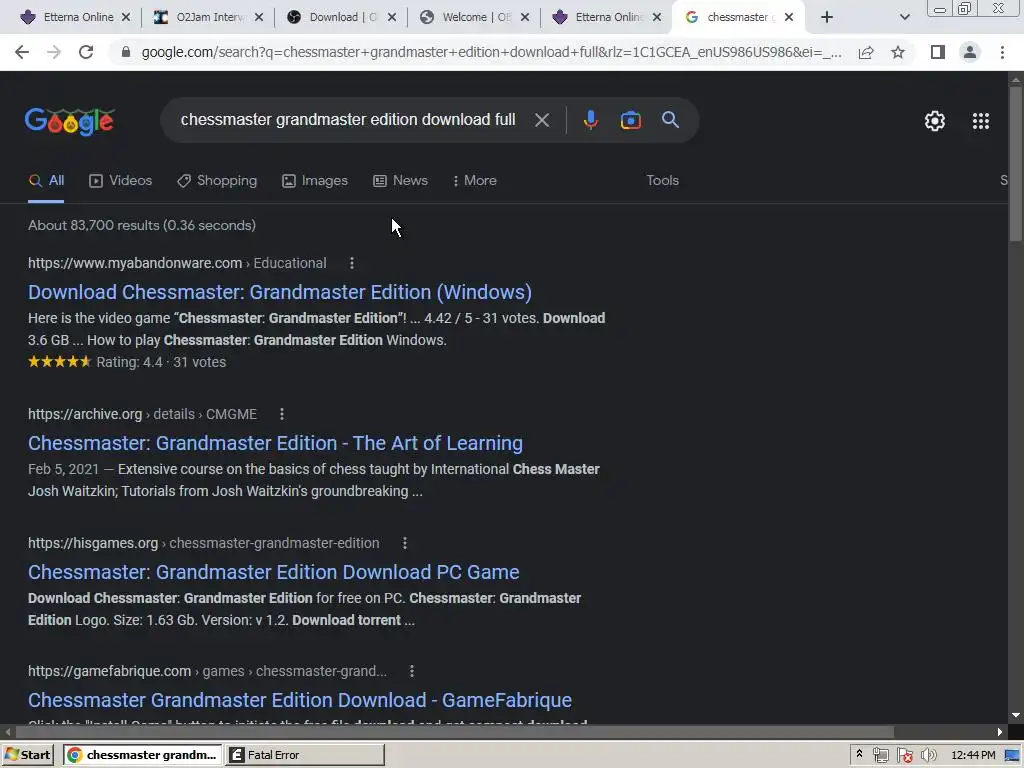This screenshot has height=768, width=1024.
Task: Switch to Shopping results tab
Action: pos(217,181)
